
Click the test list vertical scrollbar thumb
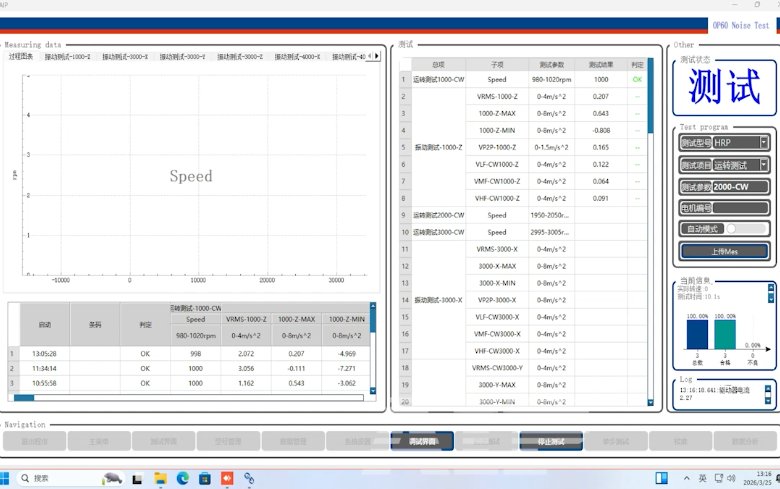click(x=650, y=96)
